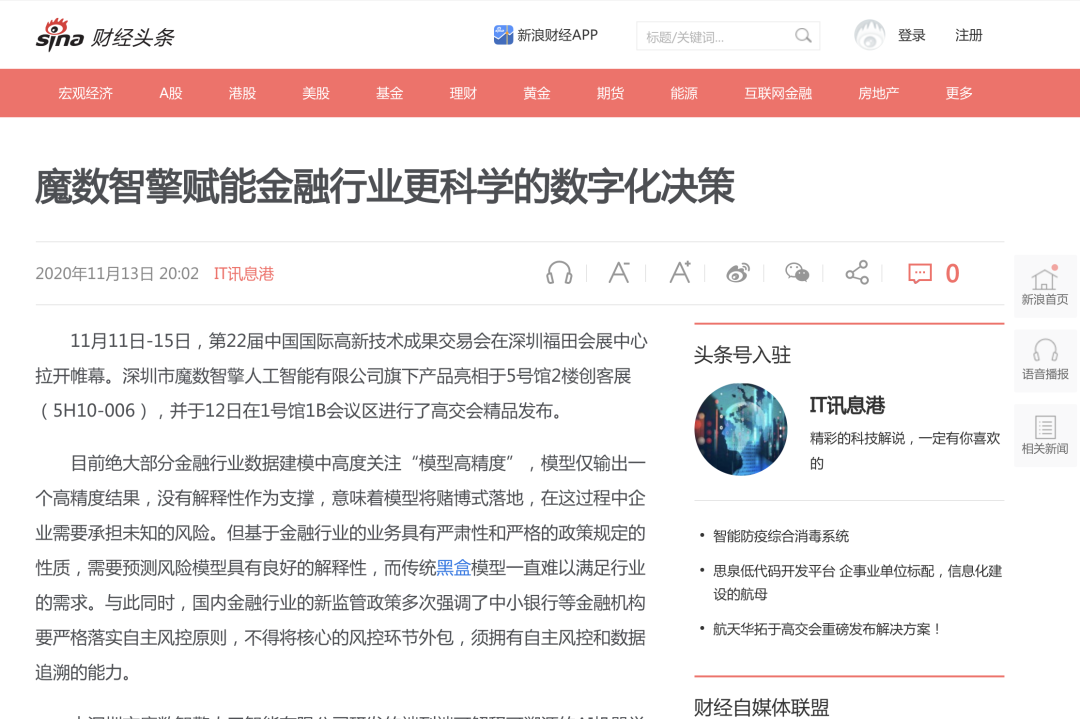The height and width of the screenshot is (719, 1080).
Task: Go to 新浪首页 sidebar icon
Action: pyautogui.click(x=1045, y=286)
